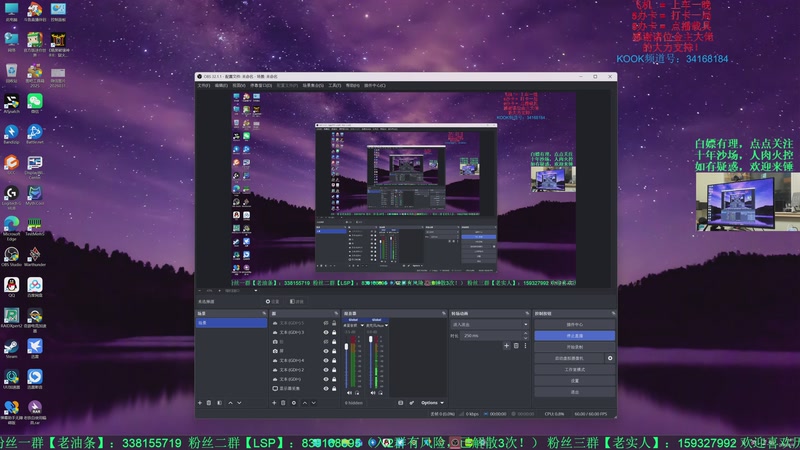Open transition three-dot menu
The image size is (800, 450).
tap(526, 346)
